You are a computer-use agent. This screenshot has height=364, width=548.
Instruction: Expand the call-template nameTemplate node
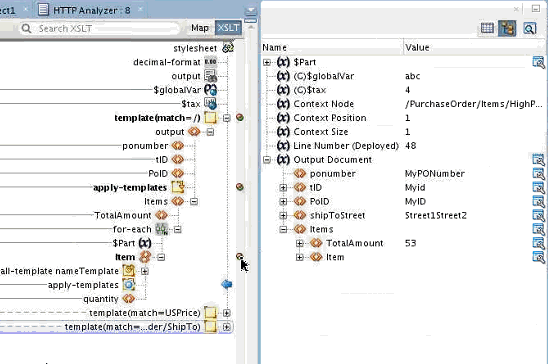pyautogui.click(x=145, y=271)
